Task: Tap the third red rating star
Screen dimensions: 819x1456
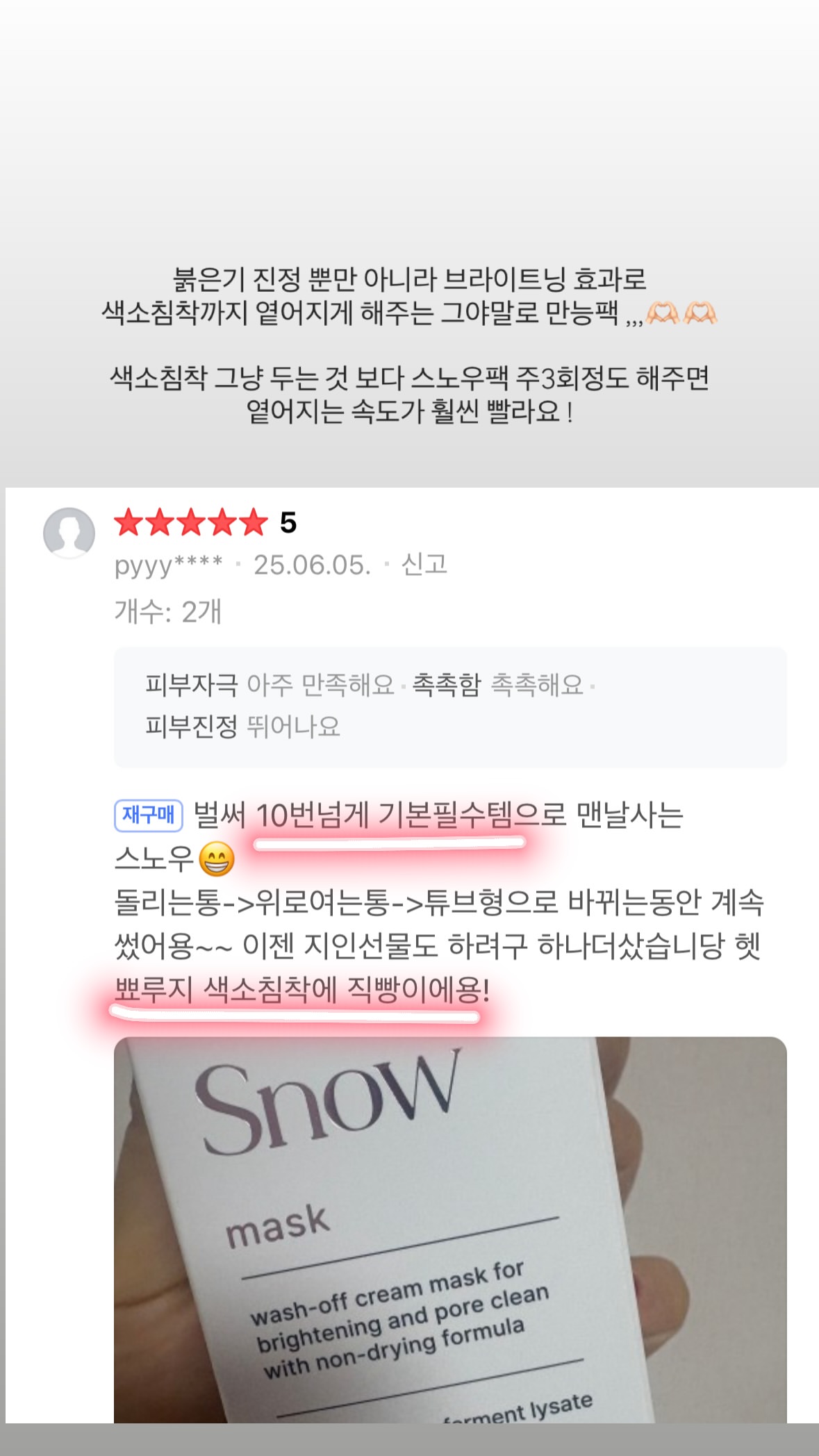Action: (191, 522)
